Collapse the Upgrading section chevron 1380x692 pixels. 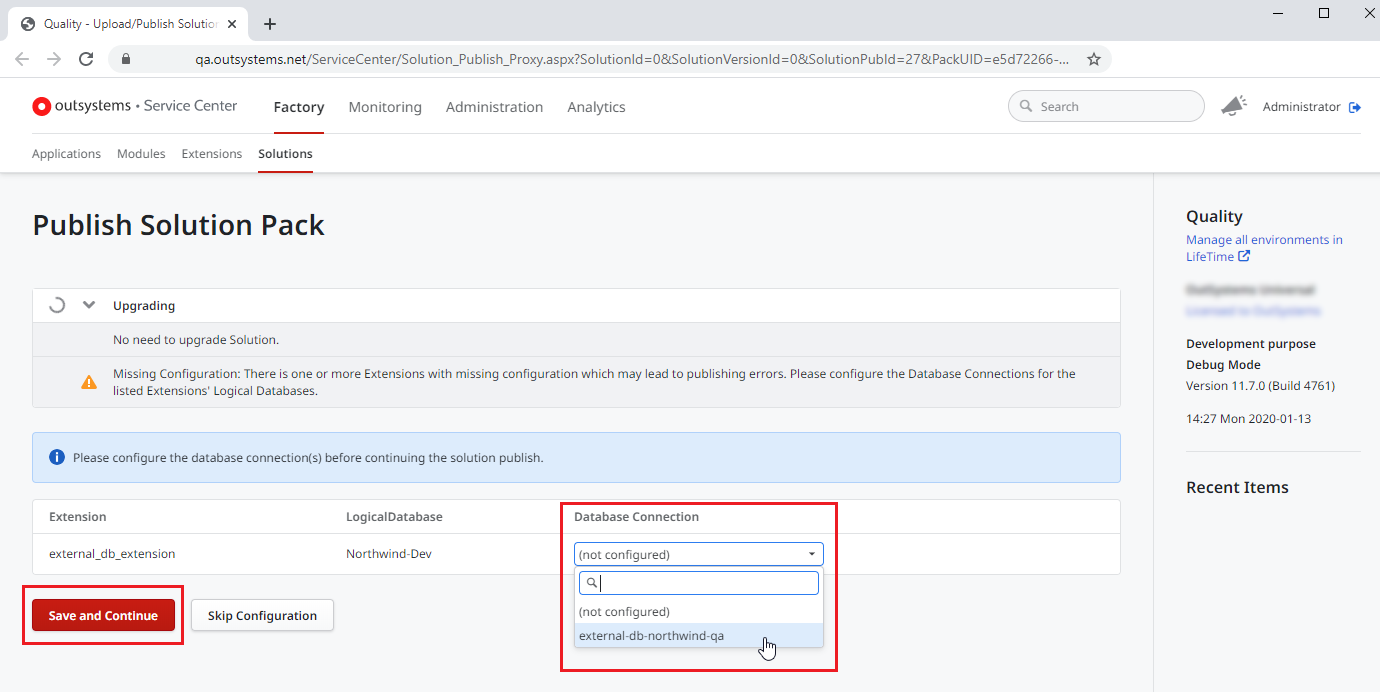(x=89, y=304)
